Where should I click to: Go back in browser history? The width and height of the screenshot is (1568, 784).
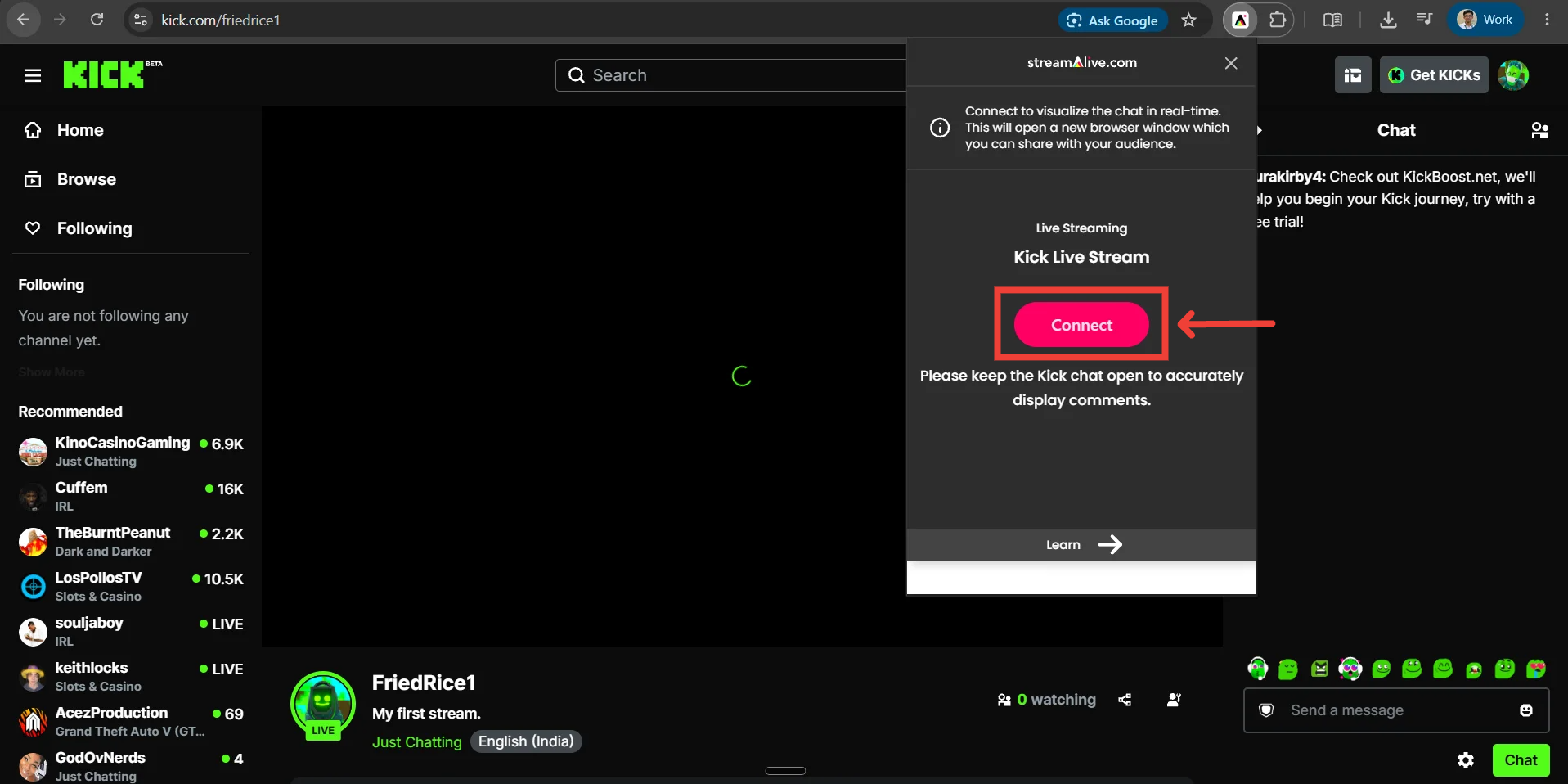(24, 20)
